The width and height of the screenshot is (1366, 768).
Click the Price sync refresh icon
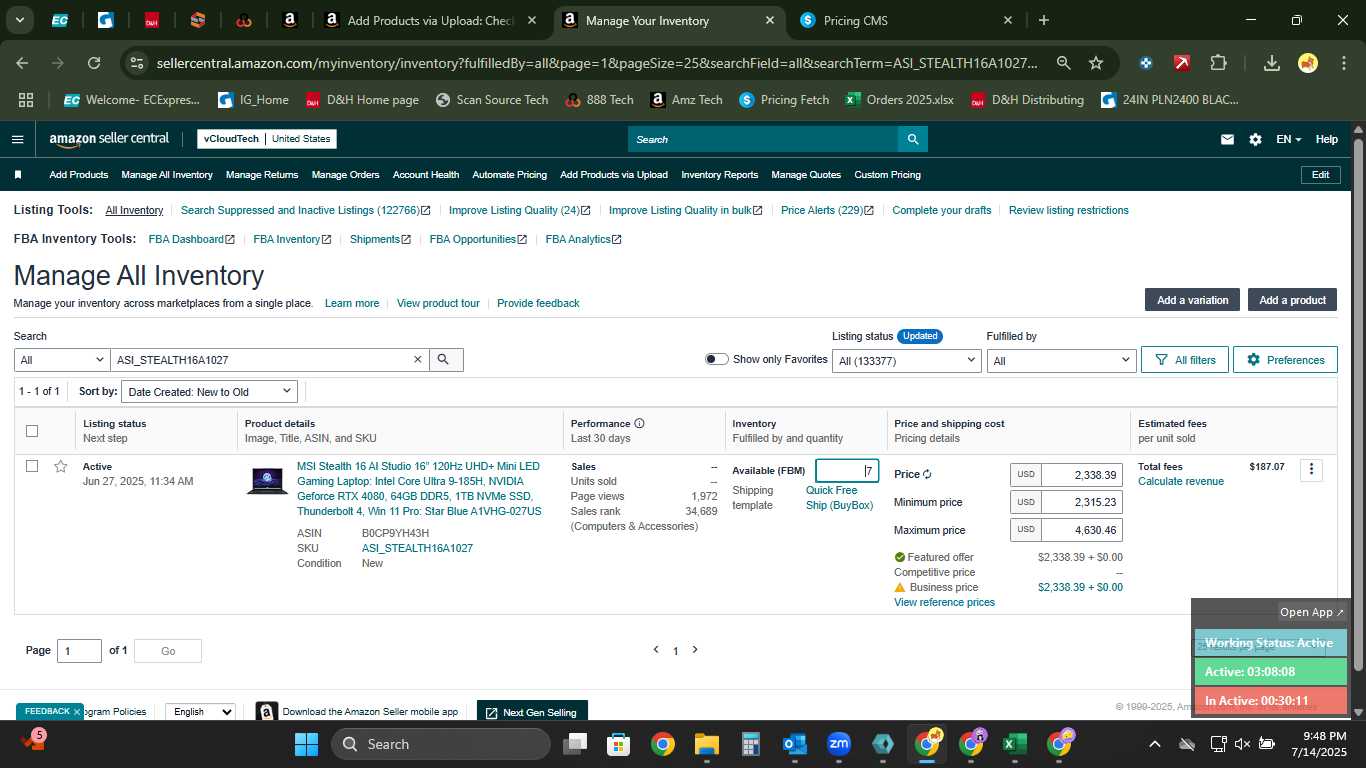click(927, 475)
